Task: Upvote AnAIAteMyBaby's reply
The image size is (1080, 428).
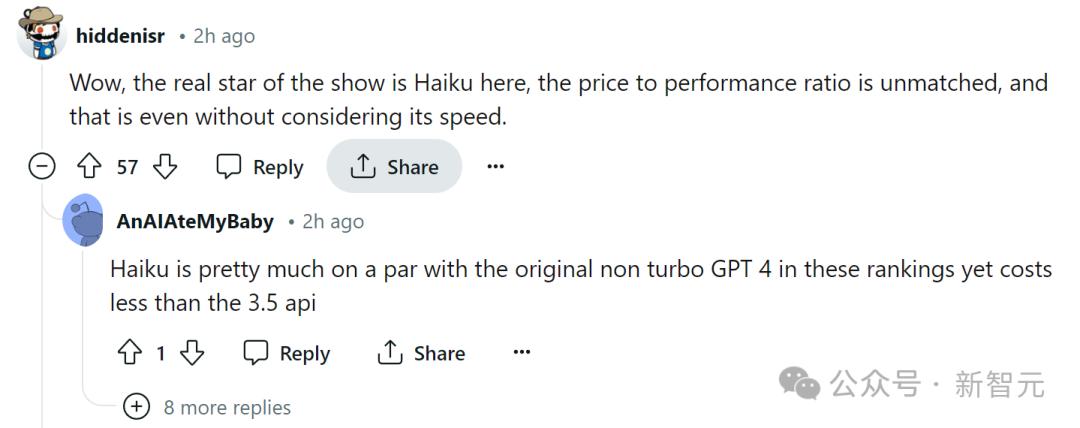Action: (130, 353)
